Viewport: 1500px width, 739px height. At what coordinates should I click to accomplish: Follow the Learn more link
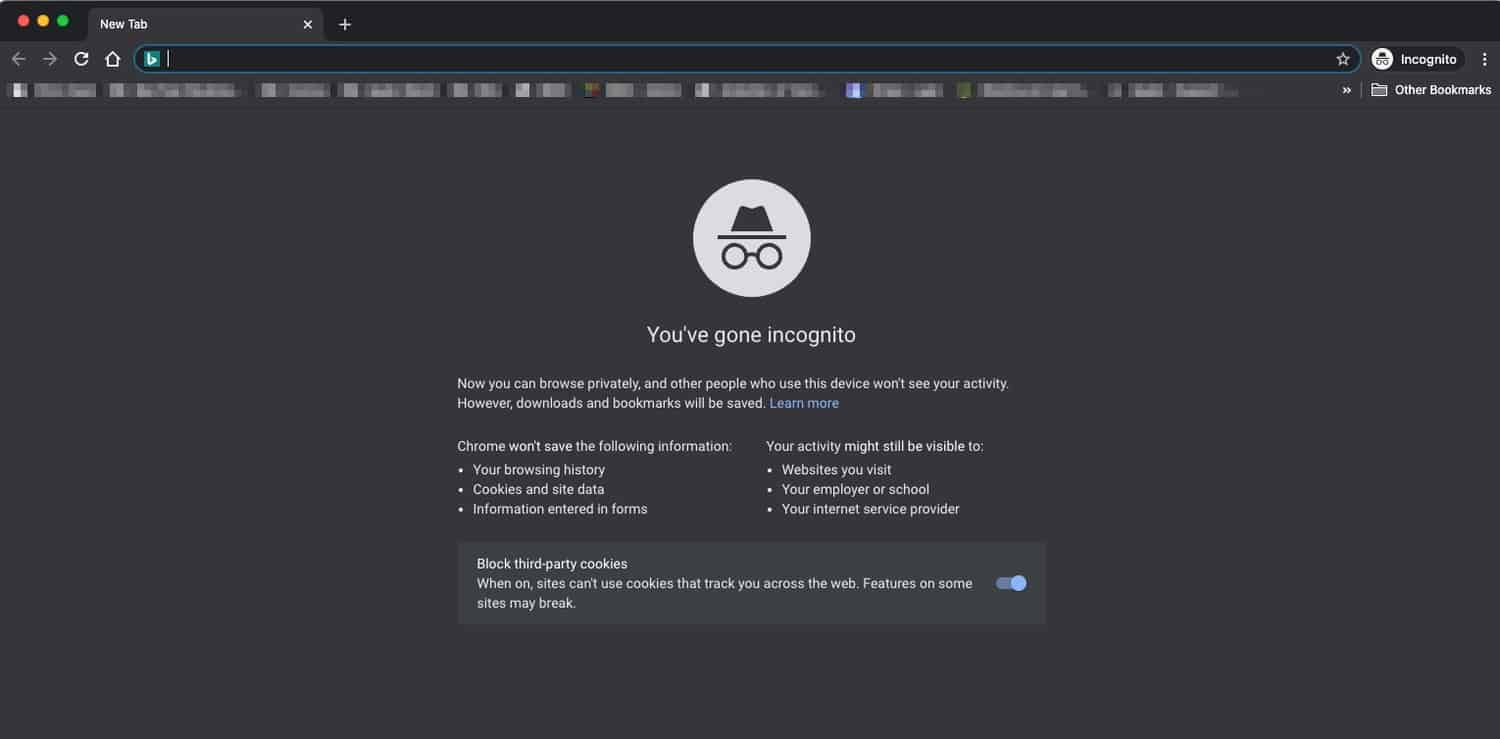(x=804, y=403)
